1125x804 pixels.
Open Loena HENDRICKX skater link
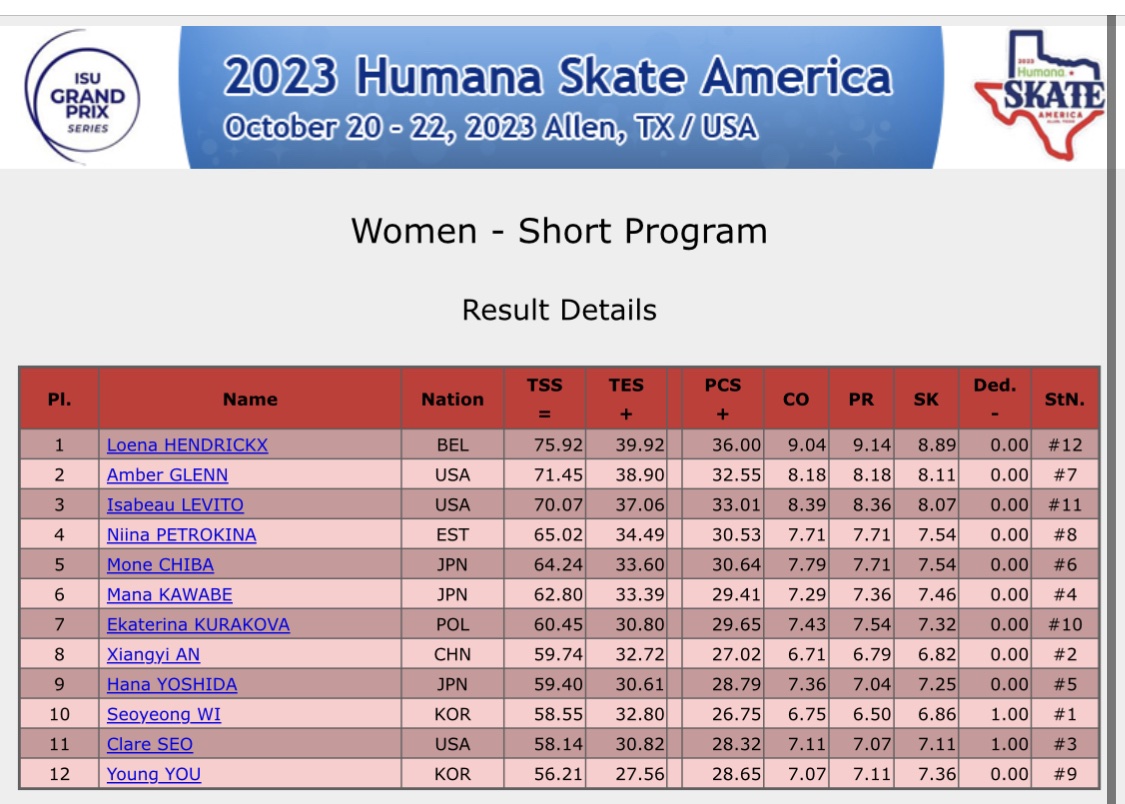[x=187, y=445]
